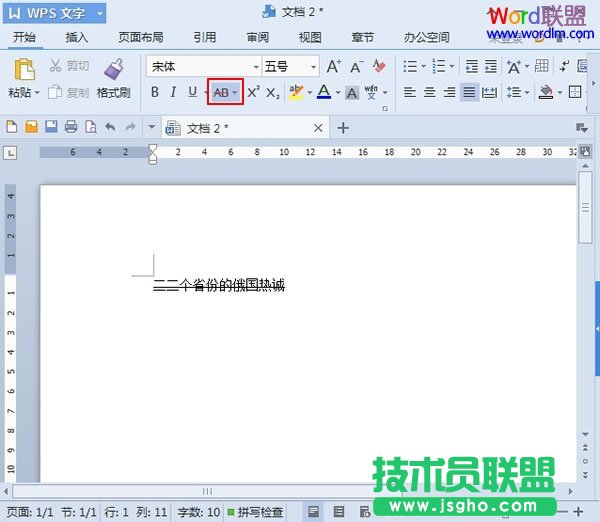Toggle italic formatting
Screen dimensions: 600x522
click(173, 93)
